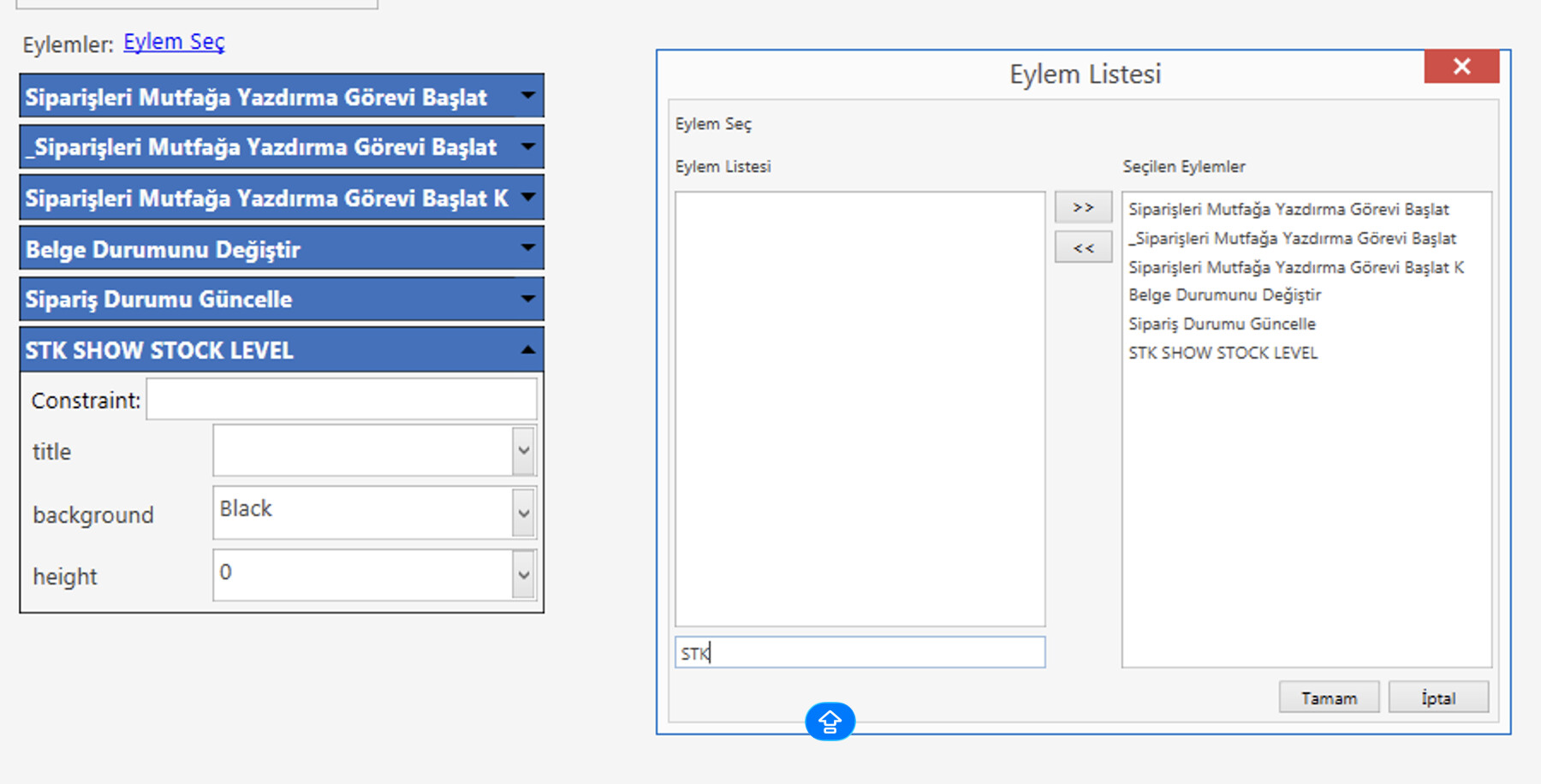Expand the Belge Durumunu Değiştir section

pos(528,248)
